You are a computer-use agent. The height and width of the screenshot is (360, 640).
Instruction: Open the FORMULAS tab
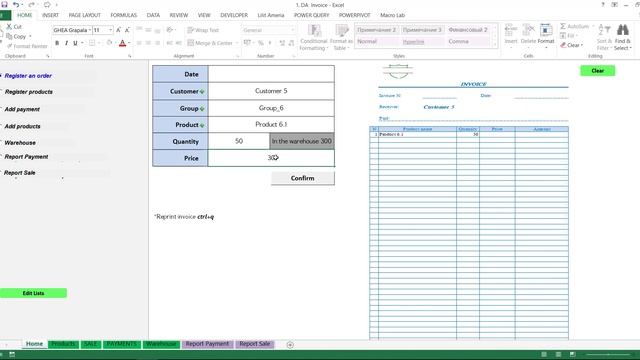click(123, 15)
